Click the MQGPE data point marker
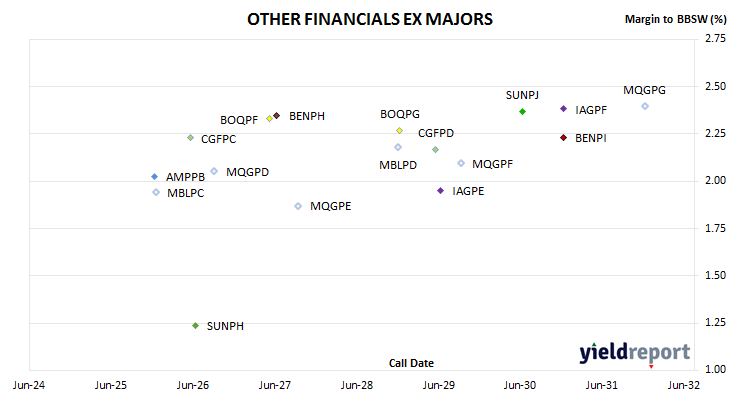The width and height of the screenshot is (730, 399). click(x=298, y=206)
